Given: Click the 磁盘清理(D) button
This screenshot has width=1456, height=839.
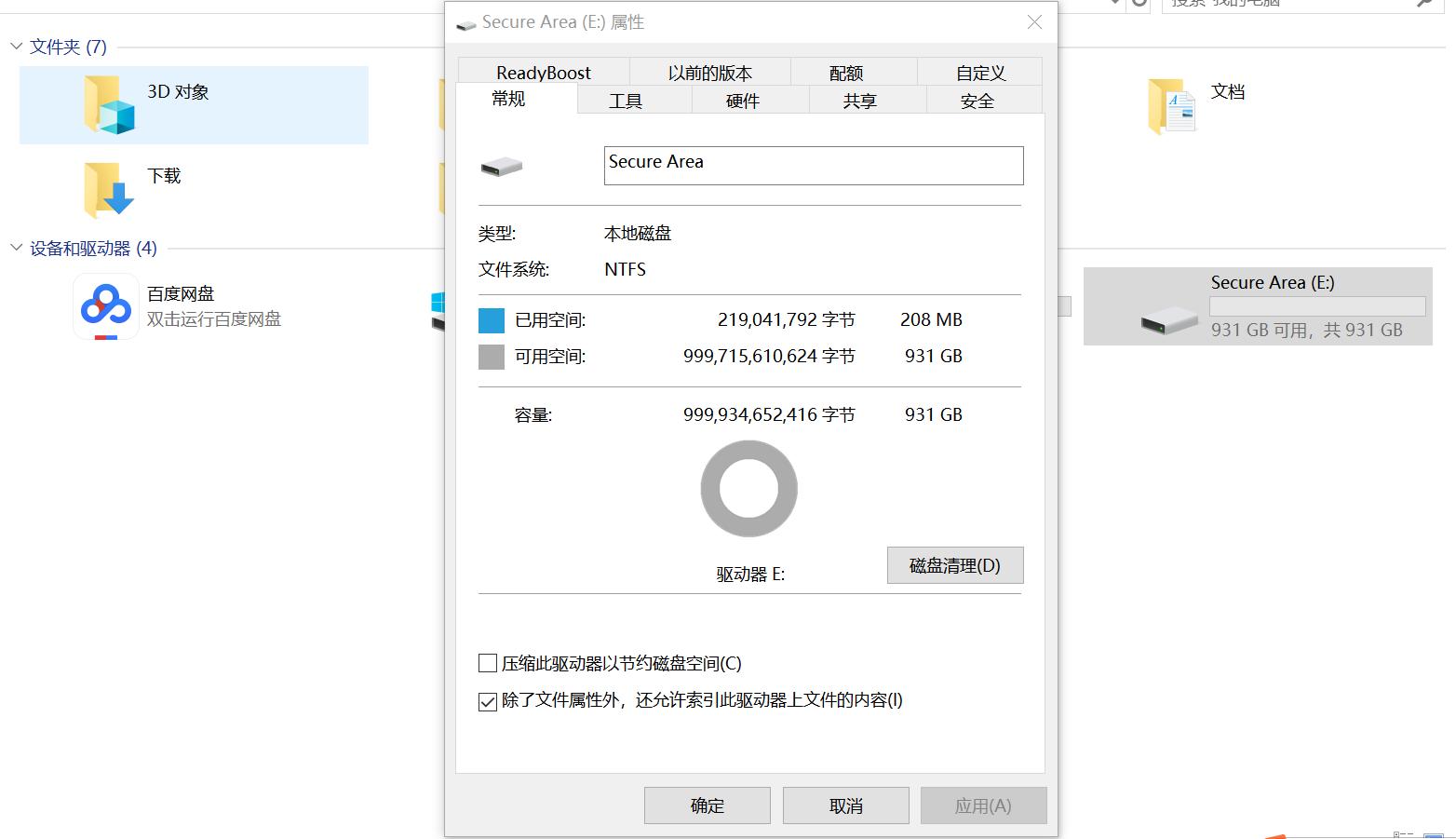Looking at the screenshot, I should 954,565.
